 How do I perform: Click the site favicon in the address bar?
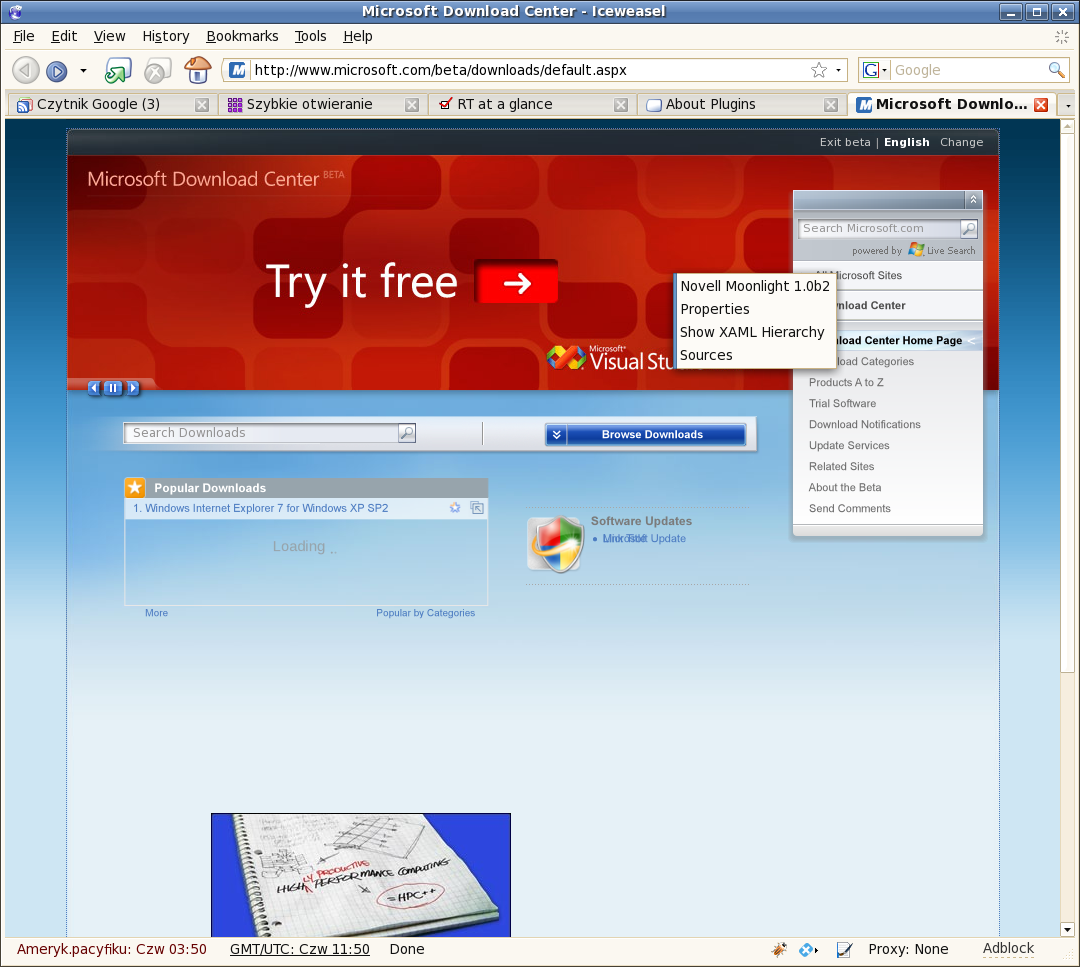click(238, 70)
